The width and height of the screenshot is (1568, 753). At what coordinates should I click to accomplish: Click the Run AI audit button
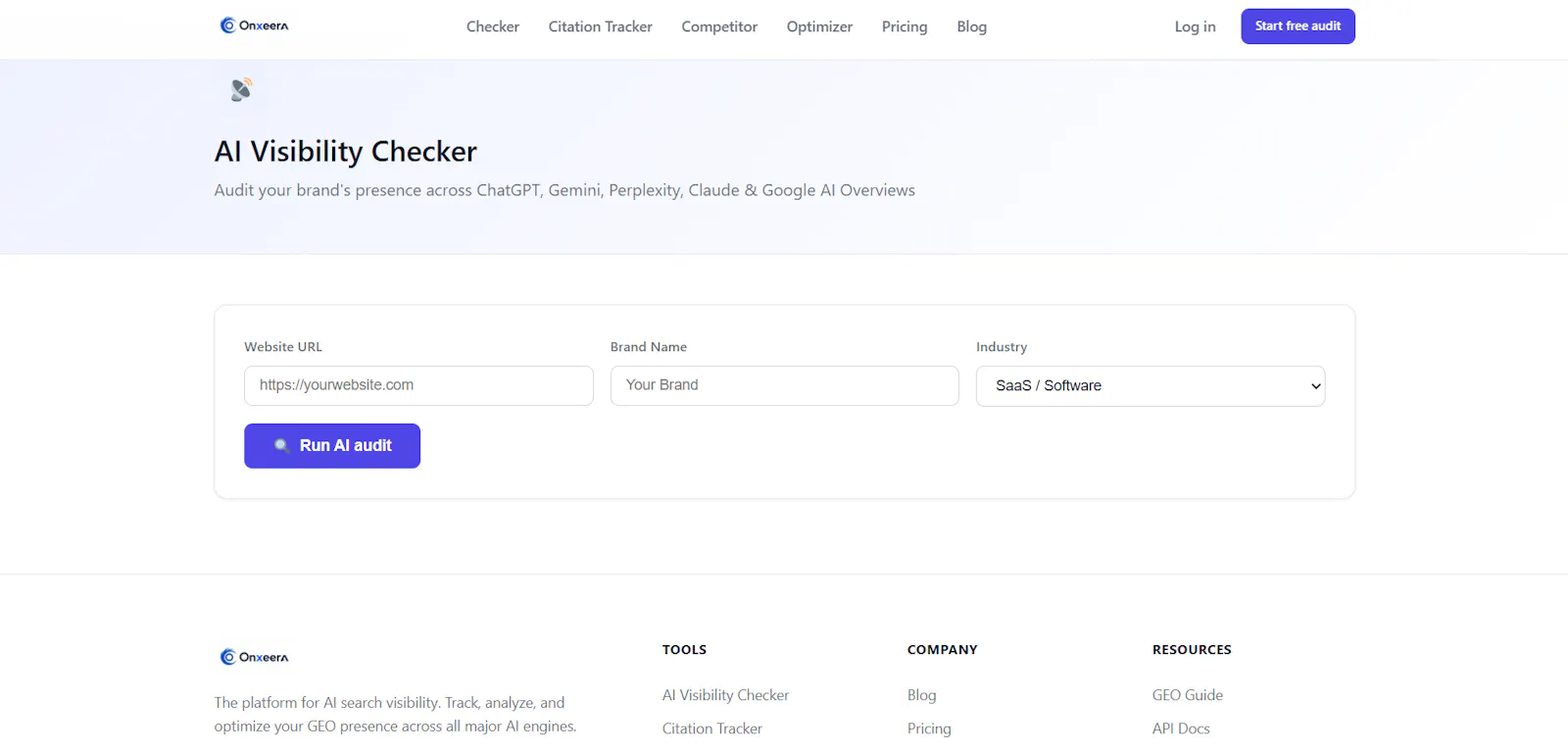tap(332, 446)
